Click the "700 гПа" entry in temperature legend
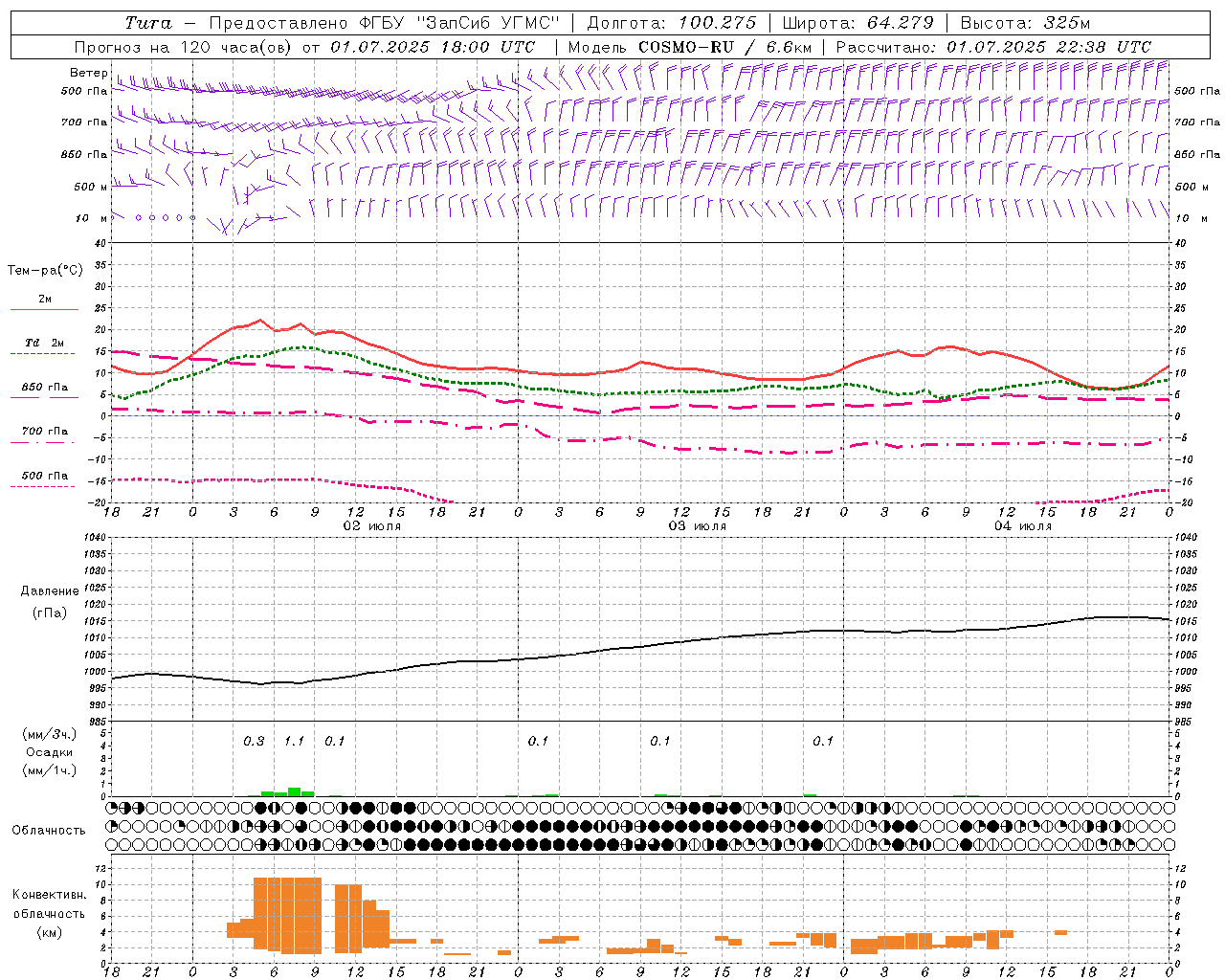This screenshot has height=980, width=1225. pos(45,431)
